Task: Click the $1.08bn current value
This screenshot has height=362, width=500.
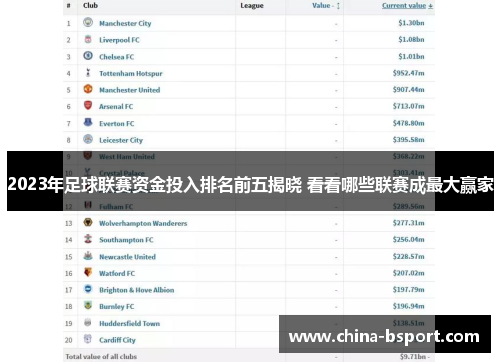Action: coord(411,40)
